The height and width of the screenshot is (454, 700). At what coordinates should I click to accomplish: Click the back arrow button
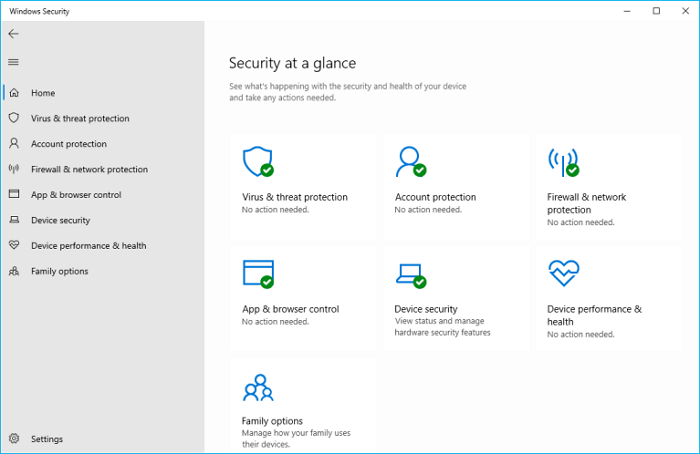pyautogui.click(x=13, y=33)
